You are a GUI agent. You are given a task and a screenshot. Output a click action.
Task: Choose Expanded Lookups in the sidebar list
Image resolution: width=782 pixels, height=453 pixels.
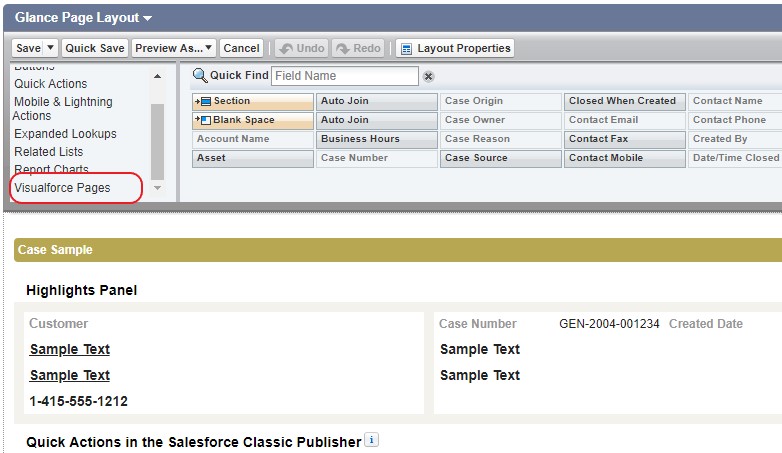65,134
